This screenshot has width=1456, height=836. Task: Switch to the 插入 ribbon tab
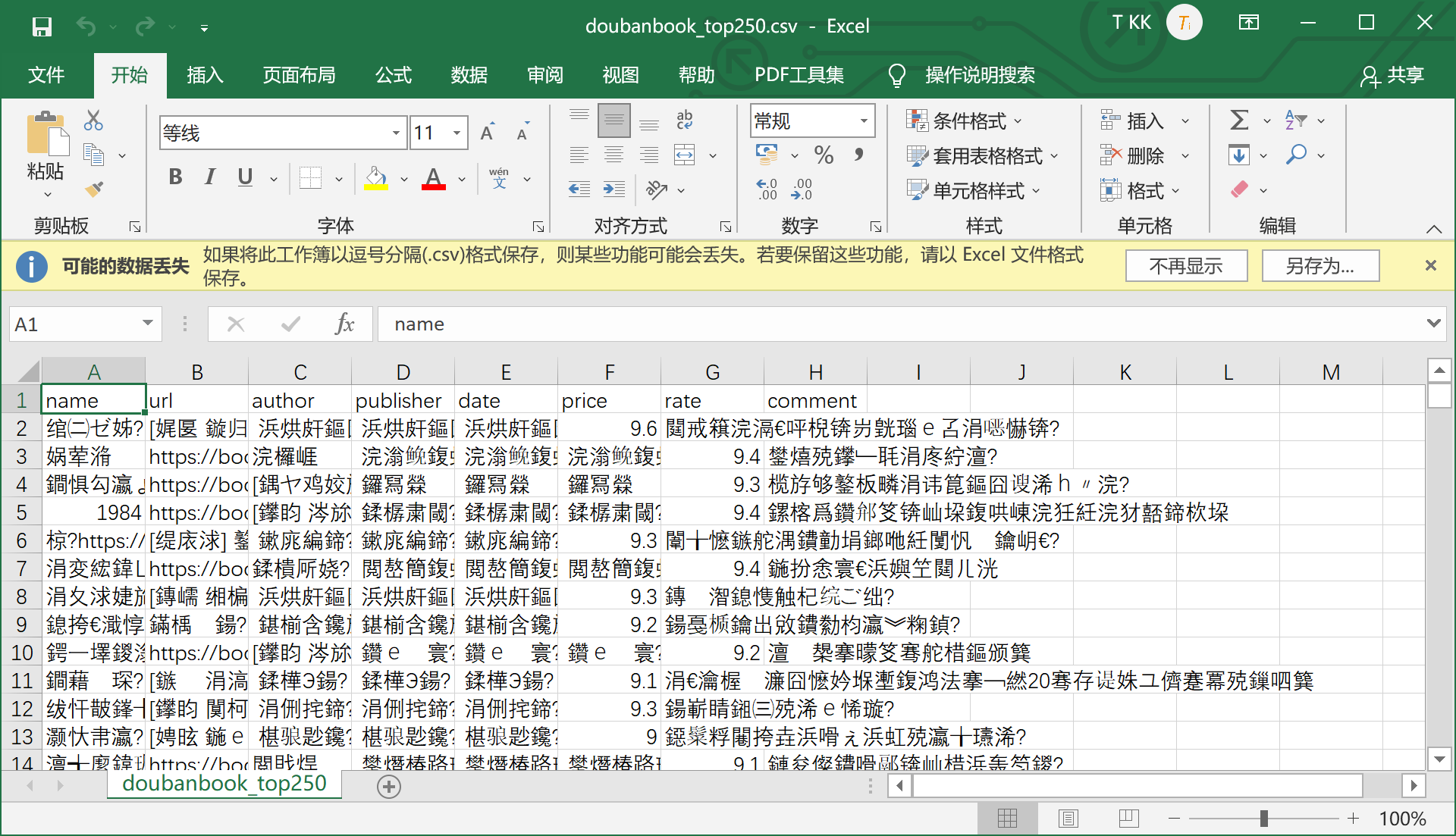pos(205,75)
